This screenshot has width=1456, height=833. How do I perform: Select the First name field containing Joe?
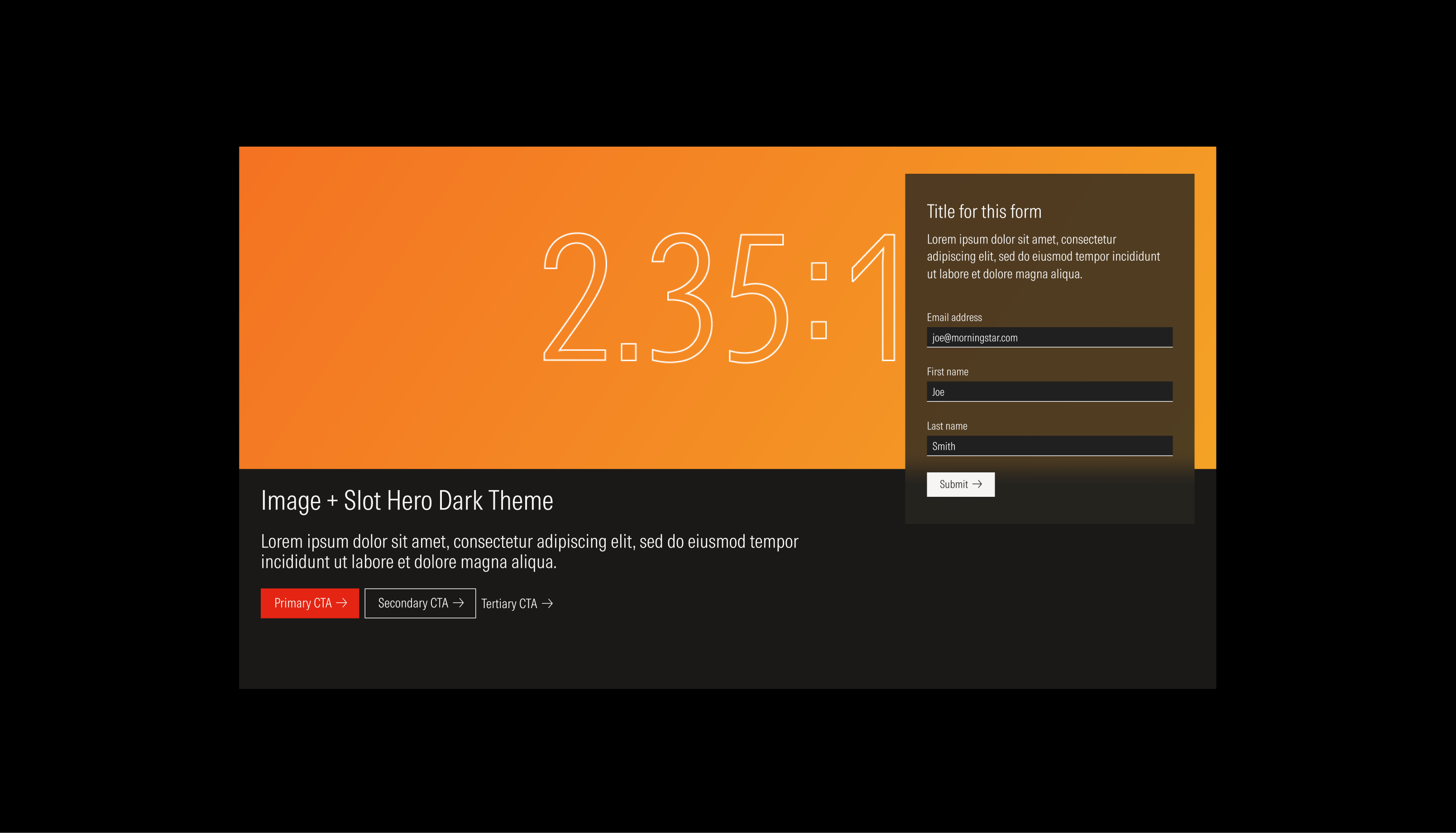coord(1049,391)
